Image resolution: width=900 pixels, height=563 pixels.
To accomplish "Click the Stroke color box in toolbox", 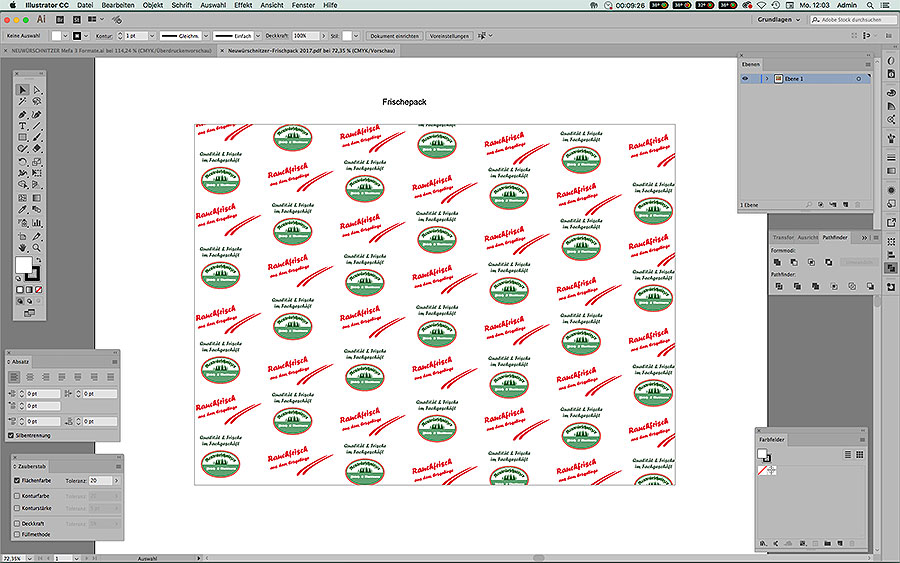I will coord(34,274).
